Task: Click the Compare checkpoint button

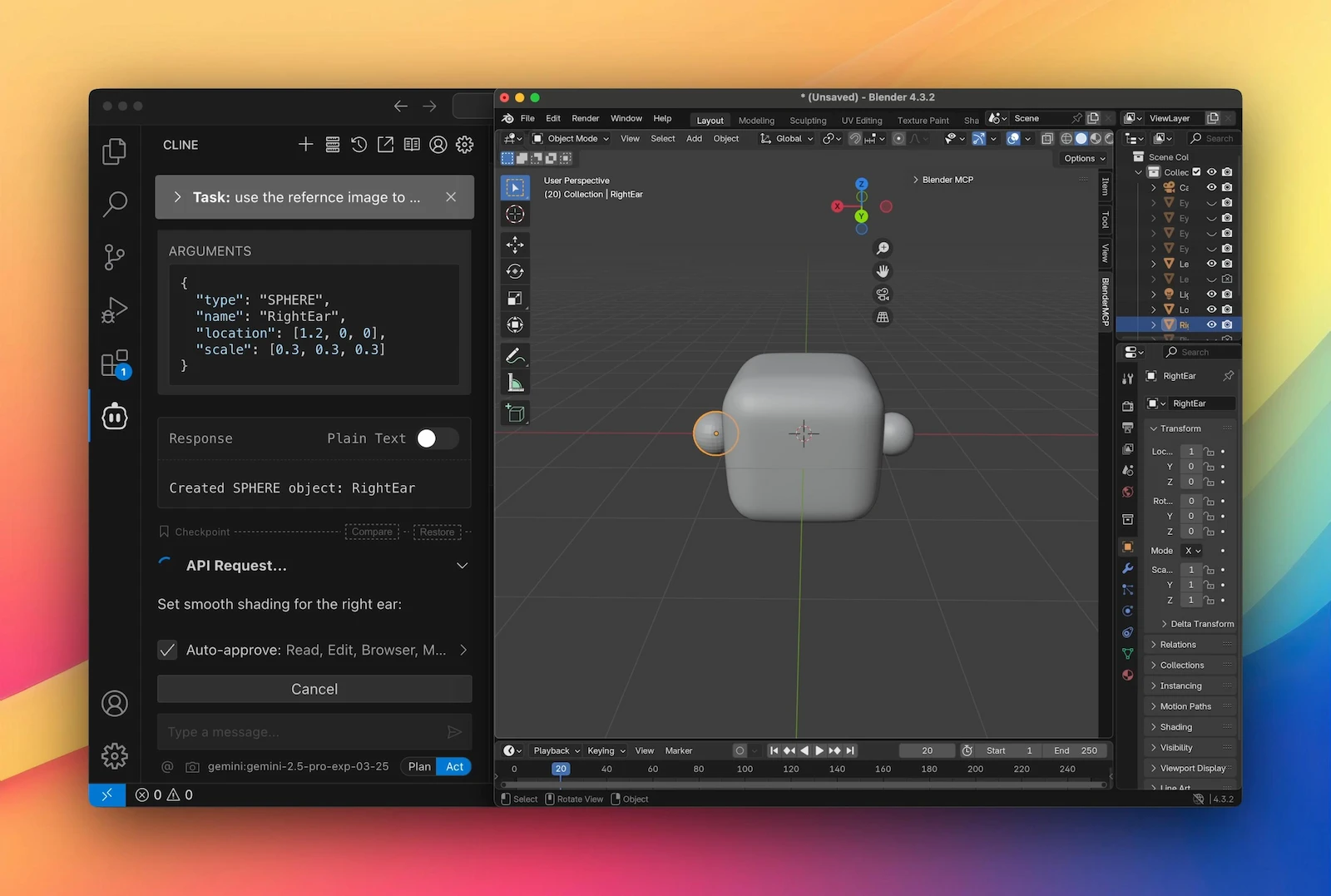Action: click(x=372, y=532)
